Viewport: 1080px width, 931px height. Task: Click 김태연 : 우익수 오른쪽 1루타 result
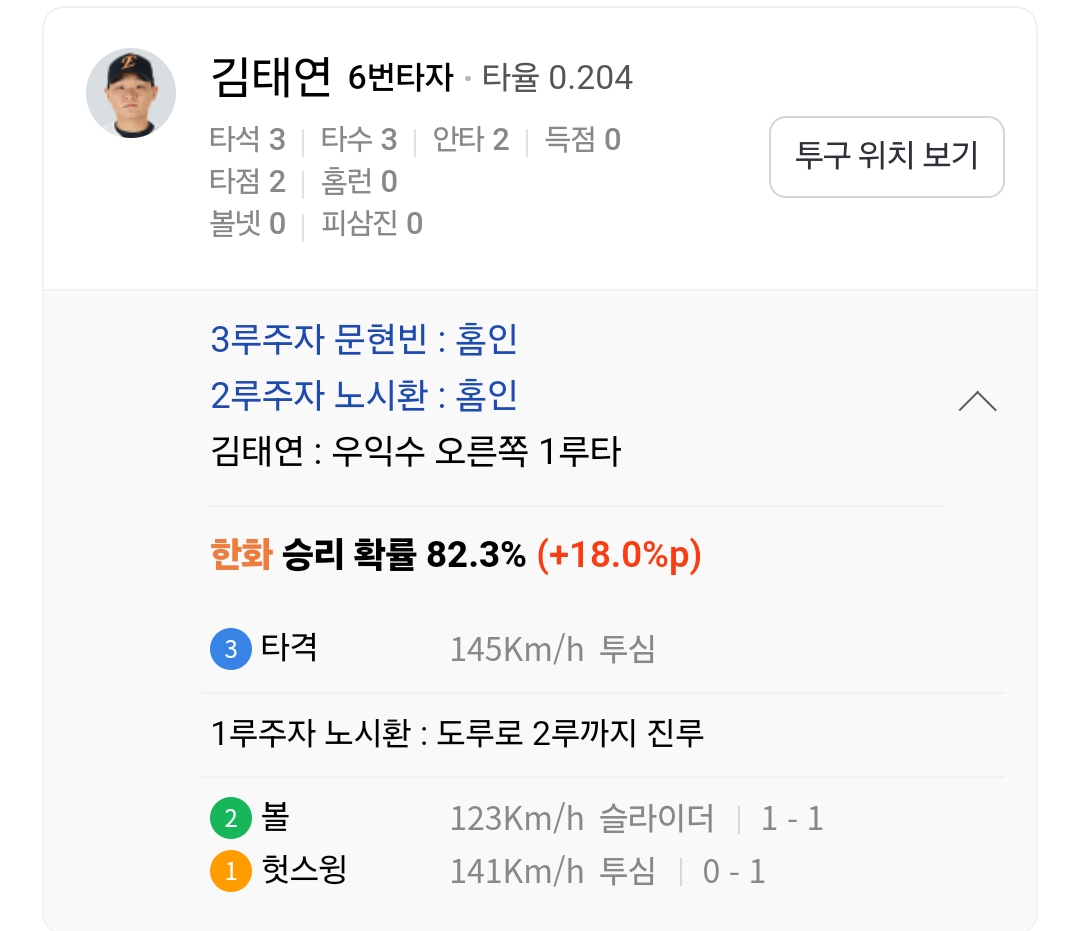[416, 452]
